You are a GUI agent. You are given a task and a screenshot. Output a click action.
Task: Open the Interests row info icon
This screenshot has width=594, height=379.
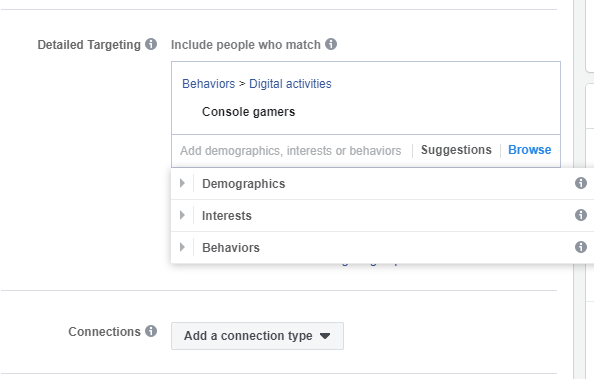tap(581, 215)
